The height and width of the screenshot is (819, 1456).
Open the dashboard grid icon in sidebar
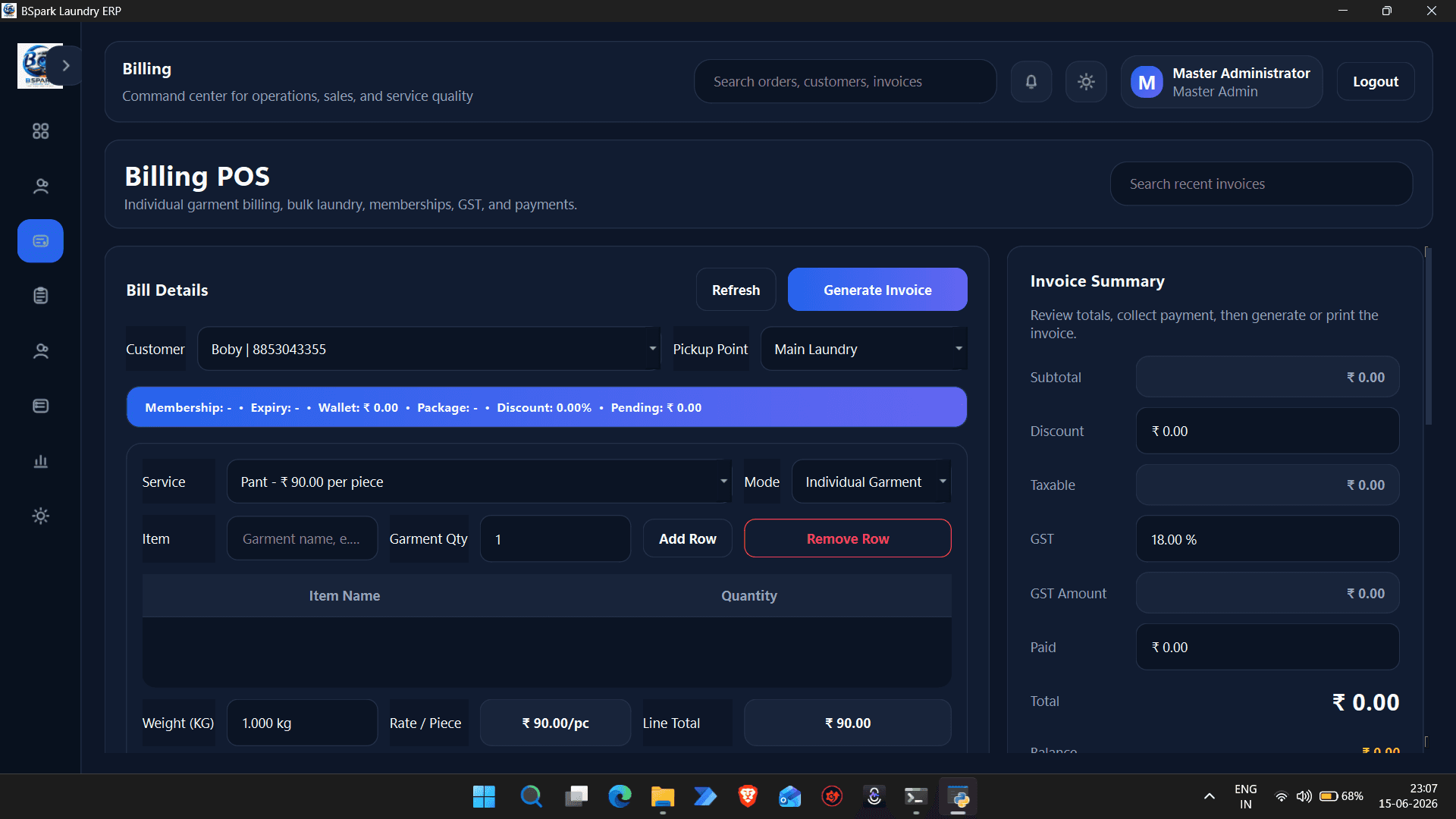[40, 131]
